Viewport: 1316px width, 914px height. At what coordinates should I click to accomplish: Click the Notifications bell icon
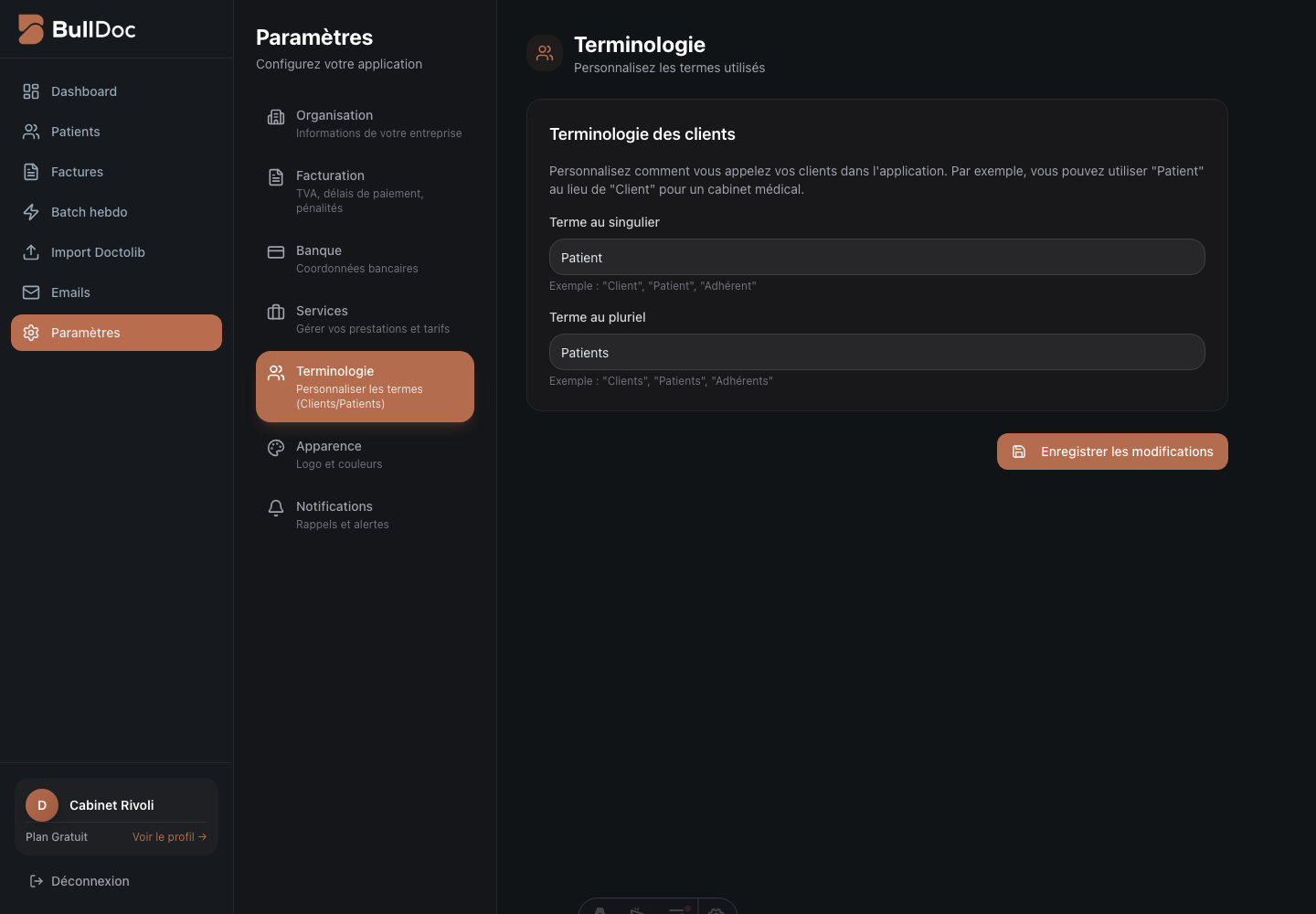click(x=276, y=508)
